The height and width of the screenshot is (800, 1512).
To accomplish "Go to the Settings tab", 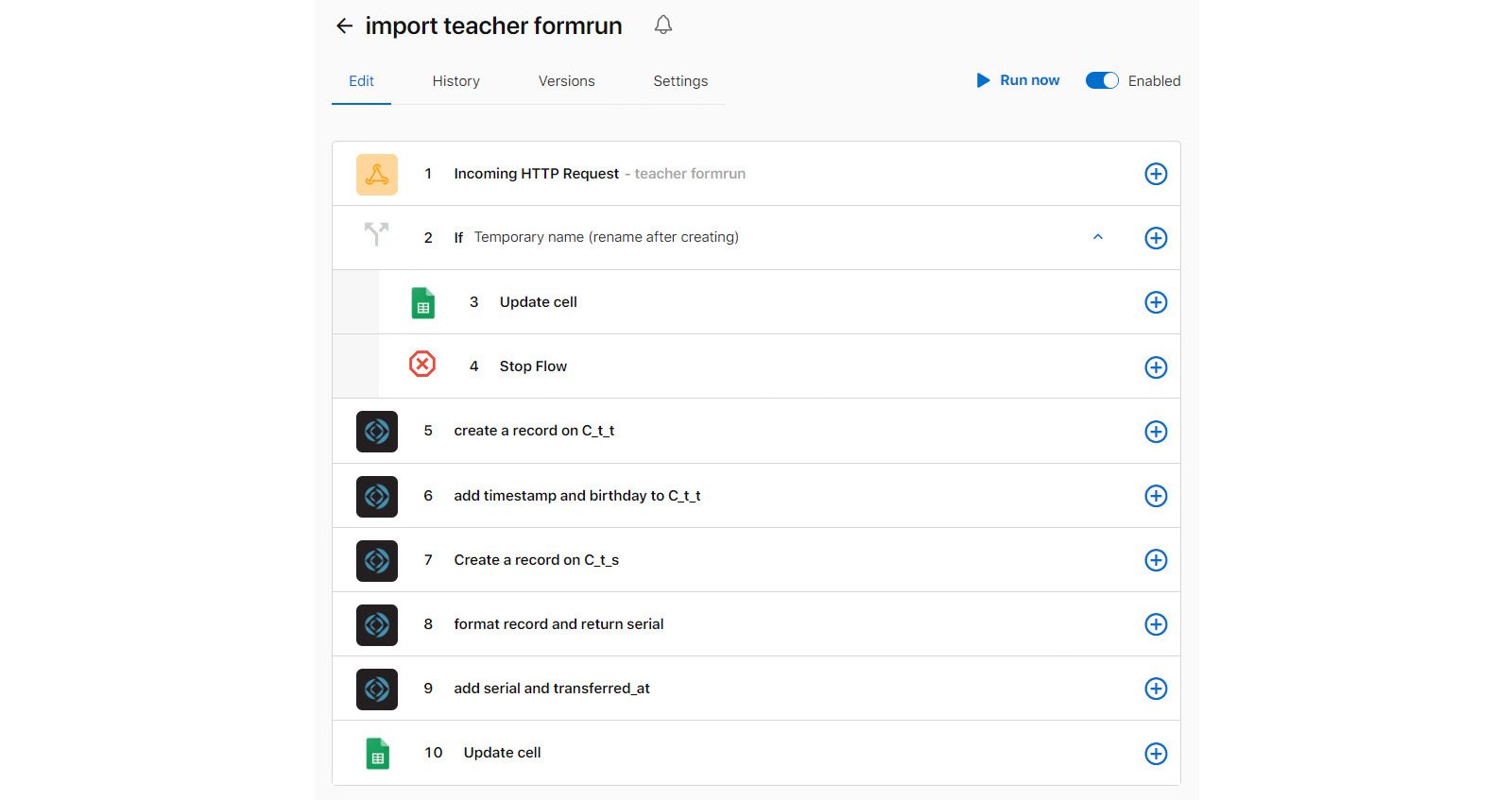I will pyautogui.click(x=679, y=81).
